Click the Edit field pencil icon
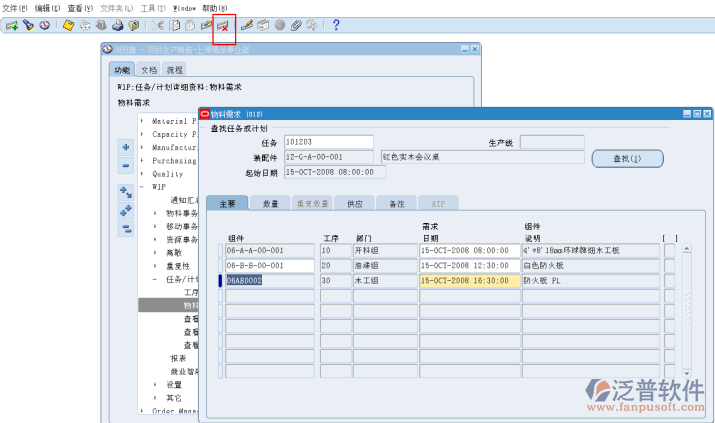 (x=247, y=25)
